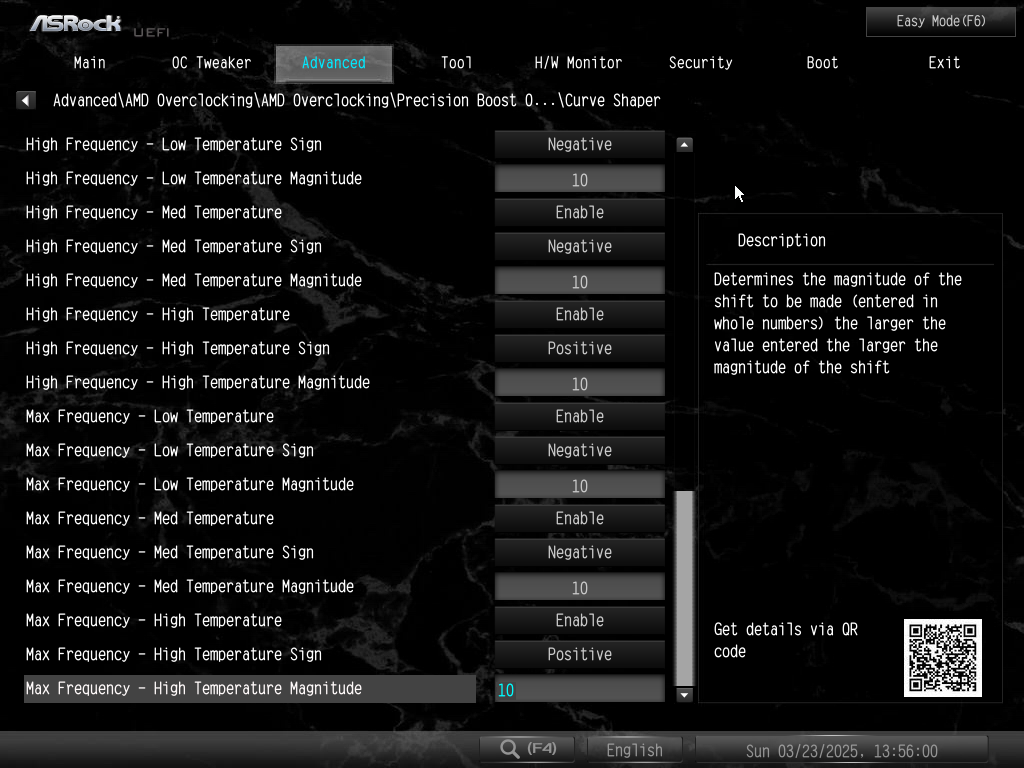Viewport: 1024px width, 768px height.
Task: Open Max Frequency Low Temperature Sign dropdown
Action: click(580, 450)
